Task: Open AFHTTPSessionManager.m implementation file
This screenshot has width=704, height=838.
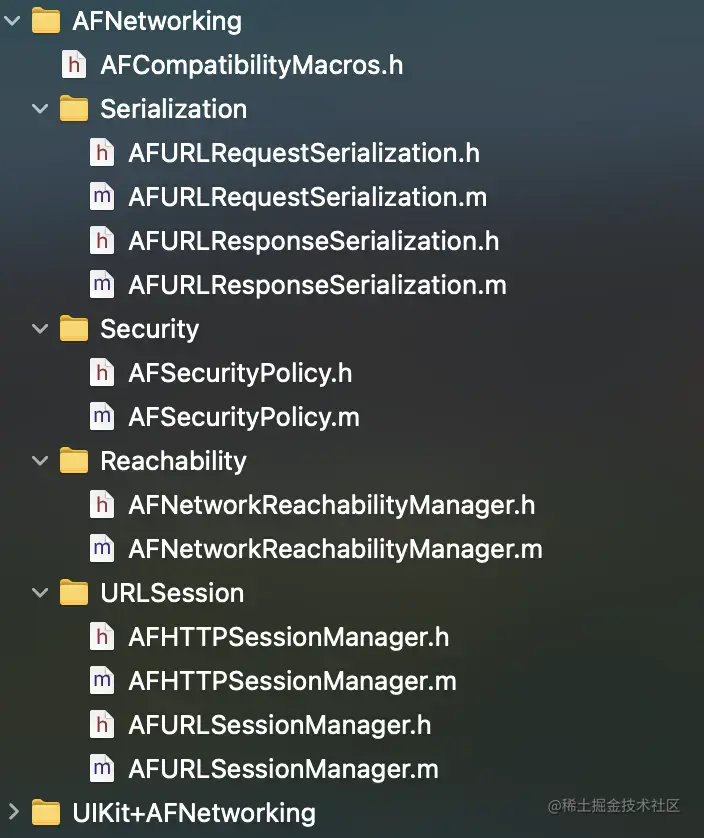Action: pyautogui.click(x=292, y=681)
